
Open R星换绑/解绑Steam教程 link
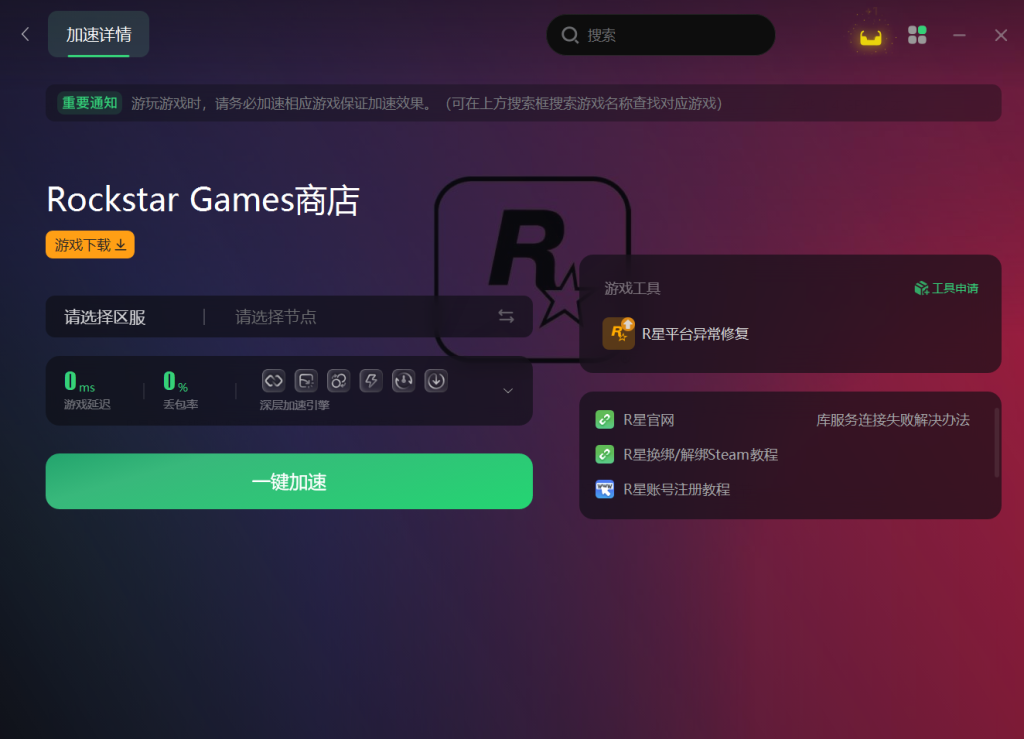(700, 454)
